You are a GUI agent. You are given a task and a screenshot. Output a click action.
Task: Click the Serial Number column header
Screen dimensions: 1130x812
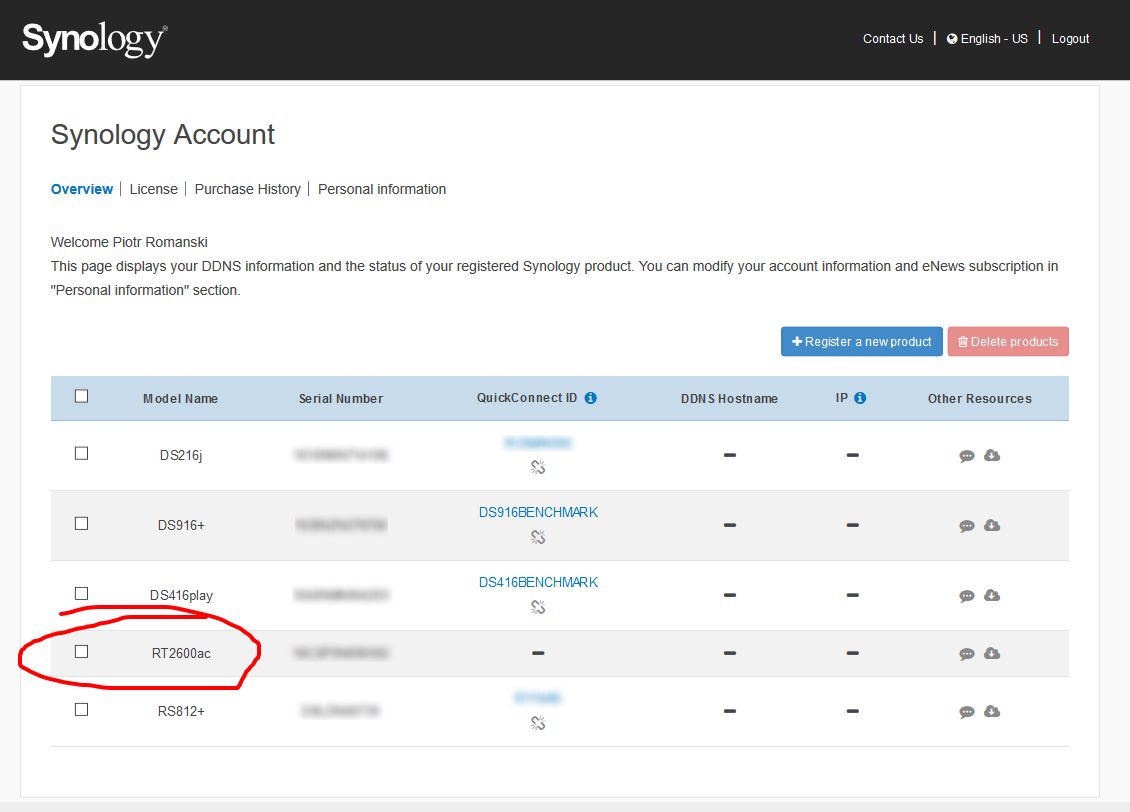click(341, 398)
